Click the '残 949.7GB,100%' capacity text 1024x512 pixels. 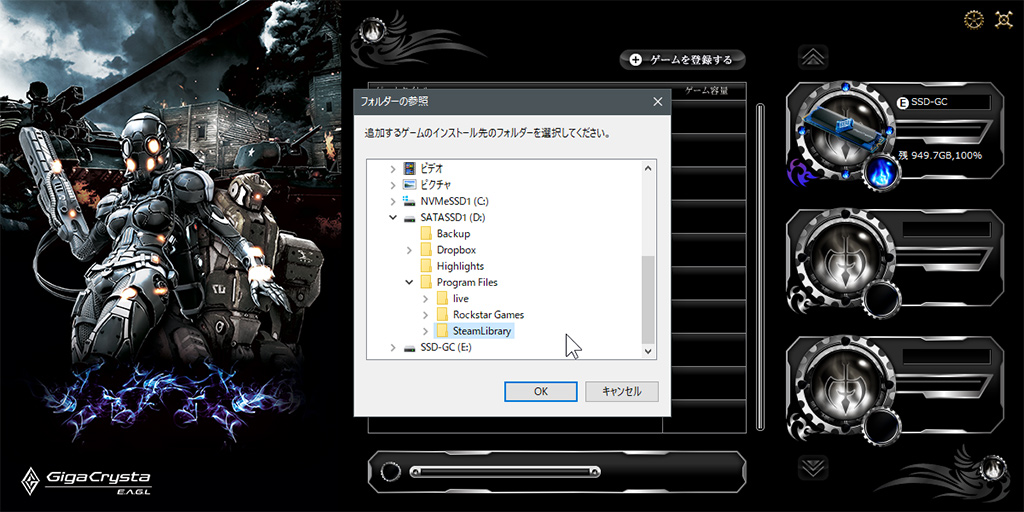coord(940,155)
